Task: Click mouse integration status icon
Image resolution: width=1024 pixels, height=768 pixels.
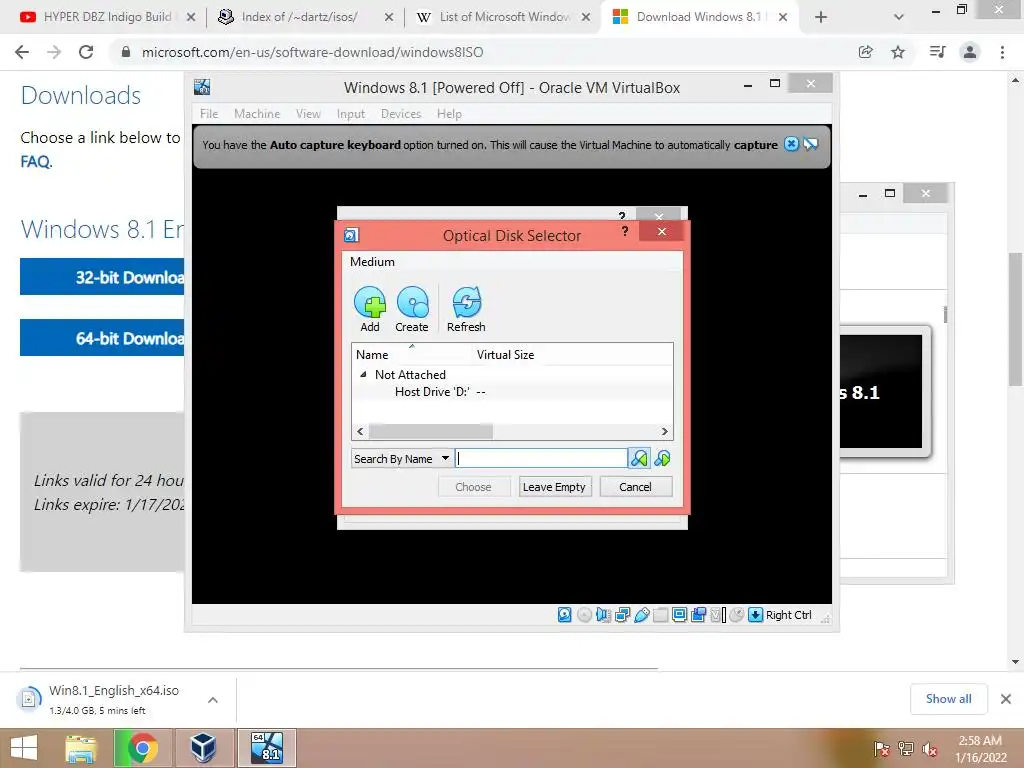Action: pos(737,615)
